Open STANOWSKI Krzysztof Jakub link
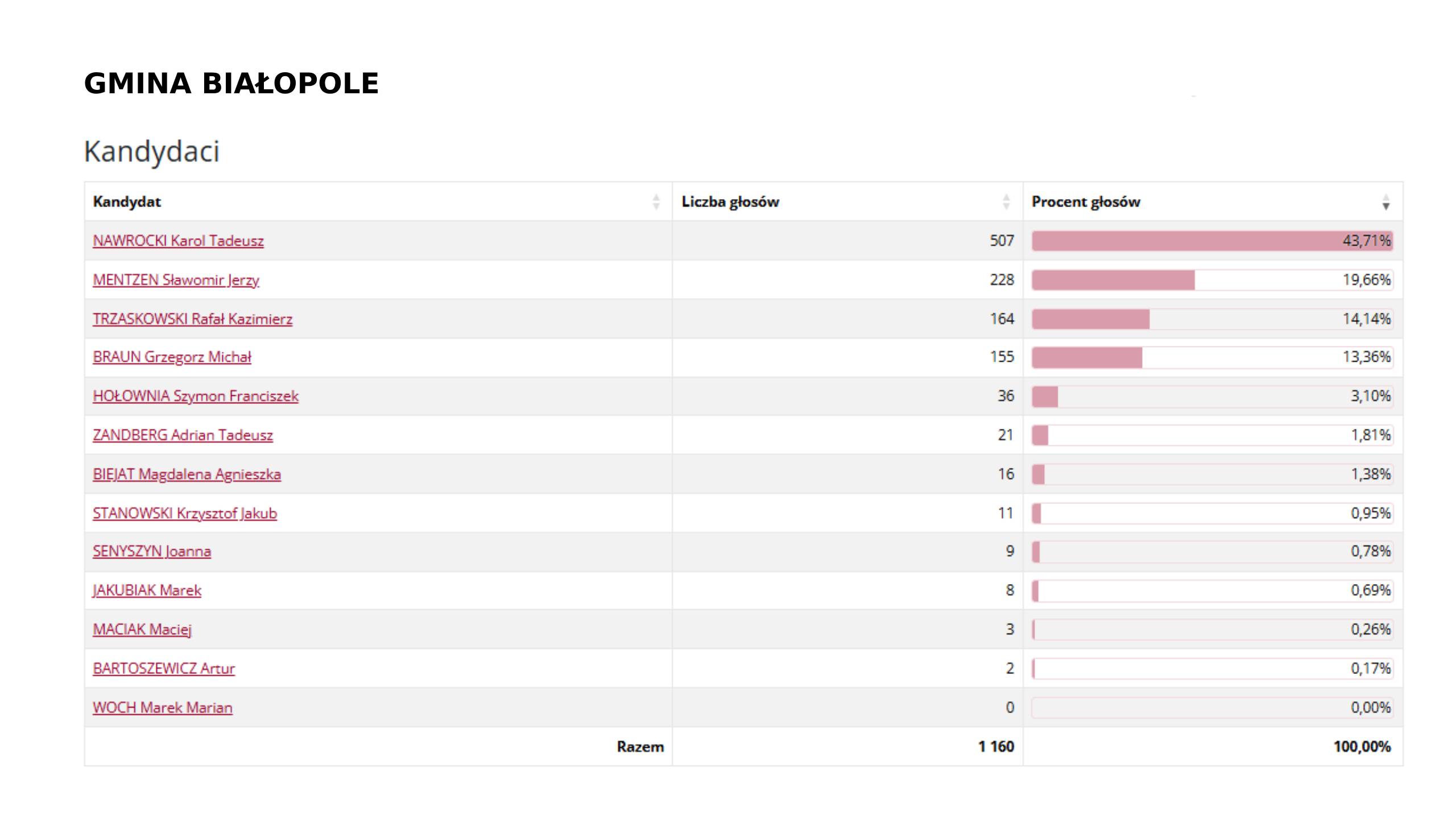 coord(185,514)
